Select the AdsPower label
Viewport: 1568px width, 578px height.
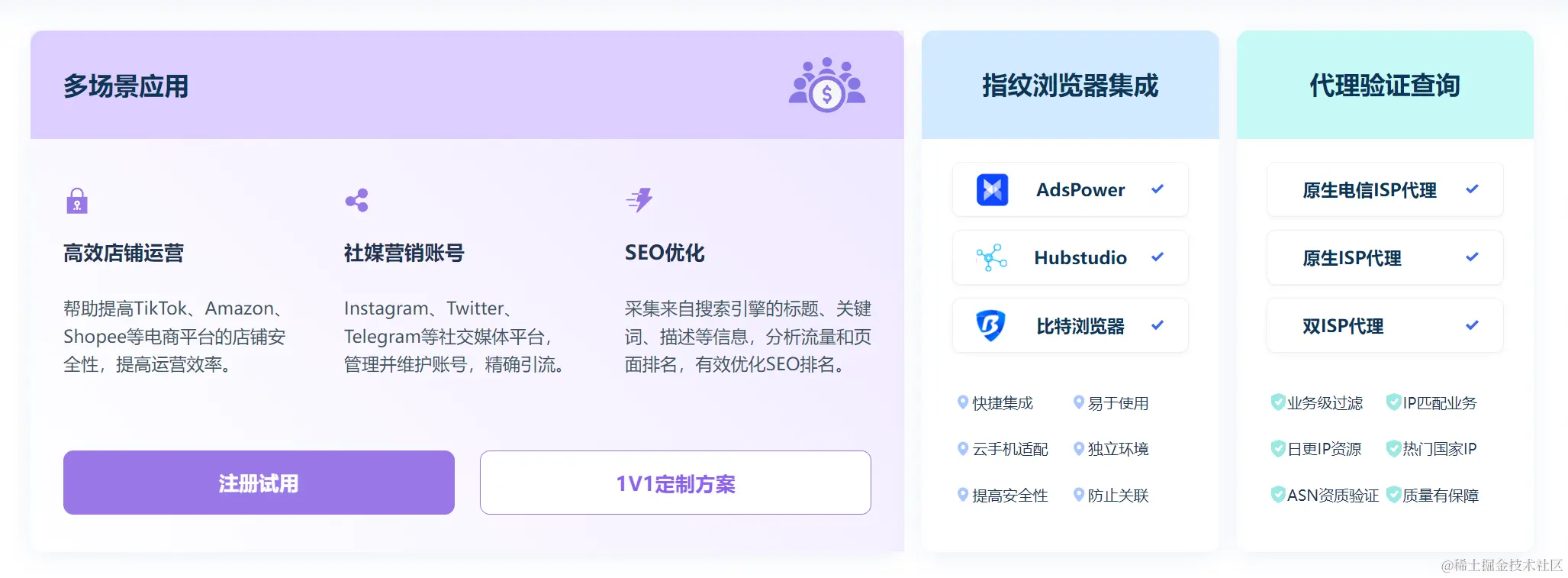point(1080,189)
